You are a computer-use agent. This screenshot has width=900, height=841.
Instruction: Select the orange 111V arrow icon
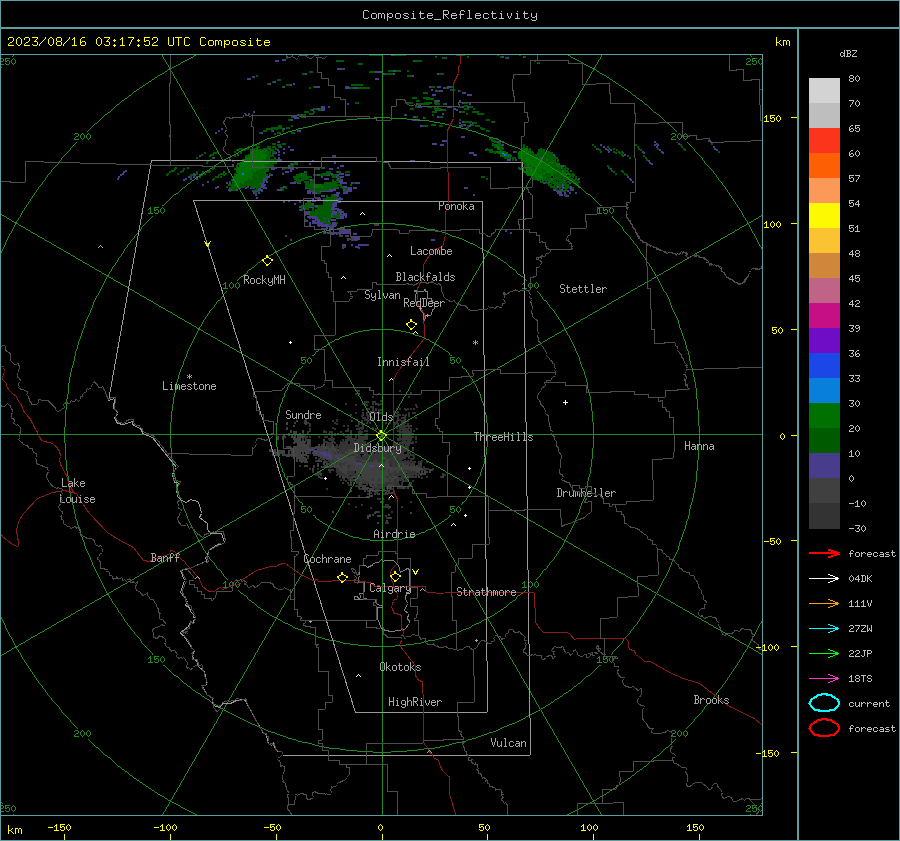click(x=824, y=603)
